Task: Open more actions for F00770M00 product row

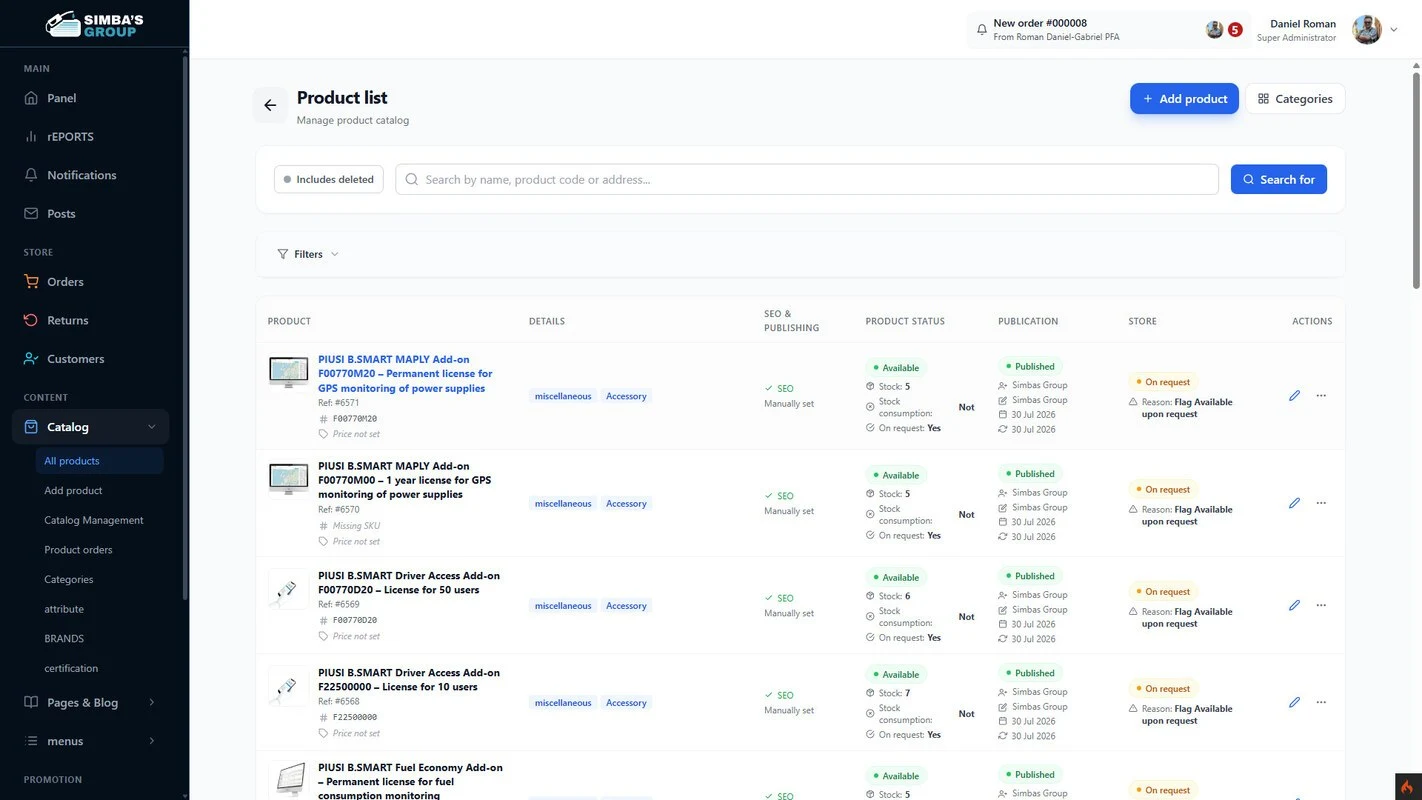Action: coord(1321,503)
